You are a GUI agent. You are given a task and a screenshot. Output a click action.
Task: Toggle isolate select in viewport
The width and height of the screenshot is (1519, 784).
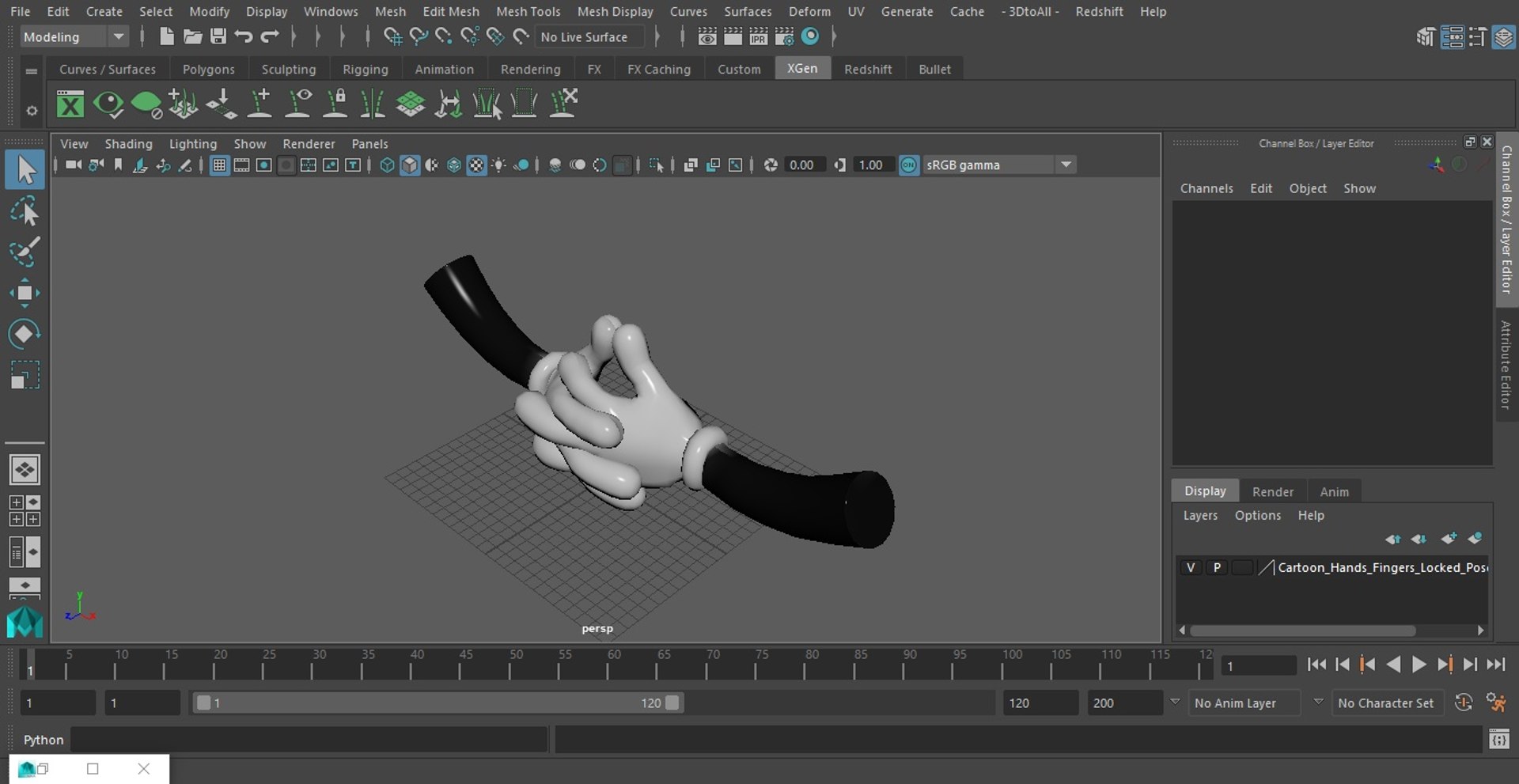click(x=657, y=165)
